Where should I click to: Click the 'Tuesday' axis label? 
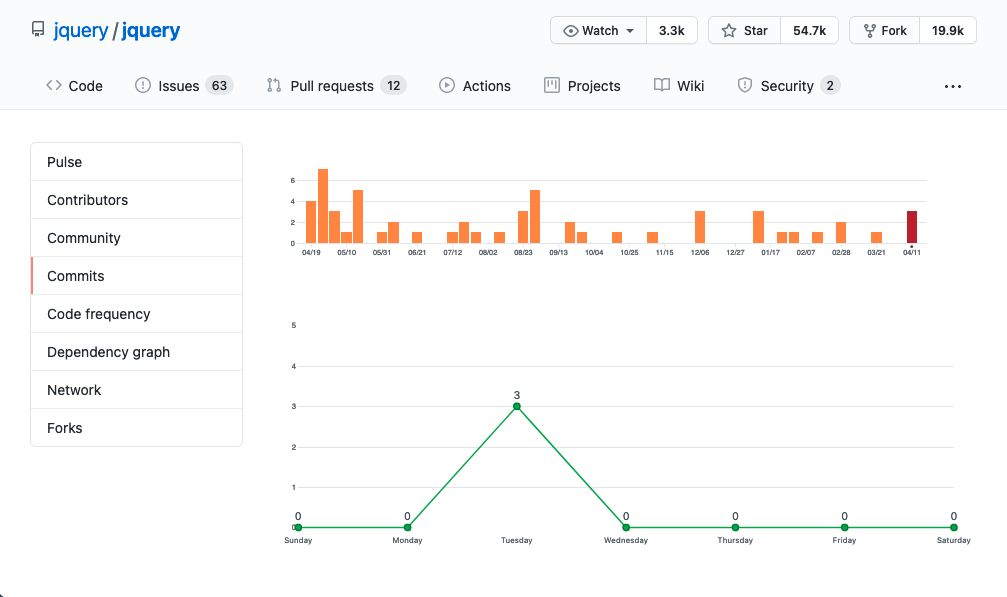[517, 541]
